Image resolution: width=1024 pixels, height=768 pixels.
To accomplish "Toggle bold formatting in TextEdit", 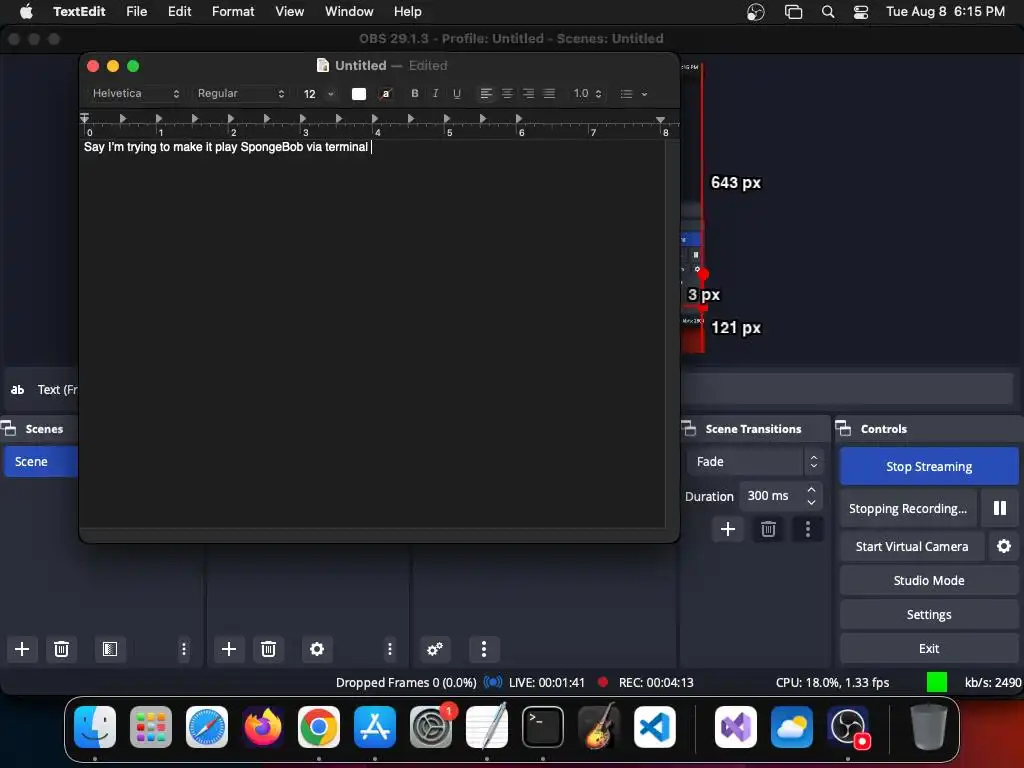I will tap(414, 93).
